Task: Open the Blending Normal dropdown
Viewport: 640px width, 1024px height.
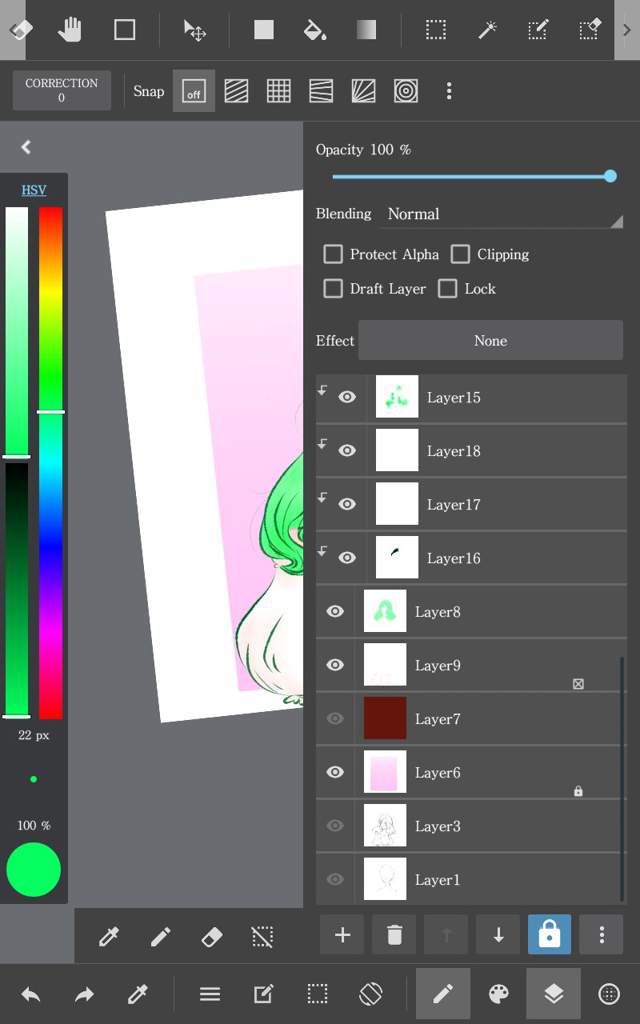Action: pyautogui.click(x=502, y=214)
